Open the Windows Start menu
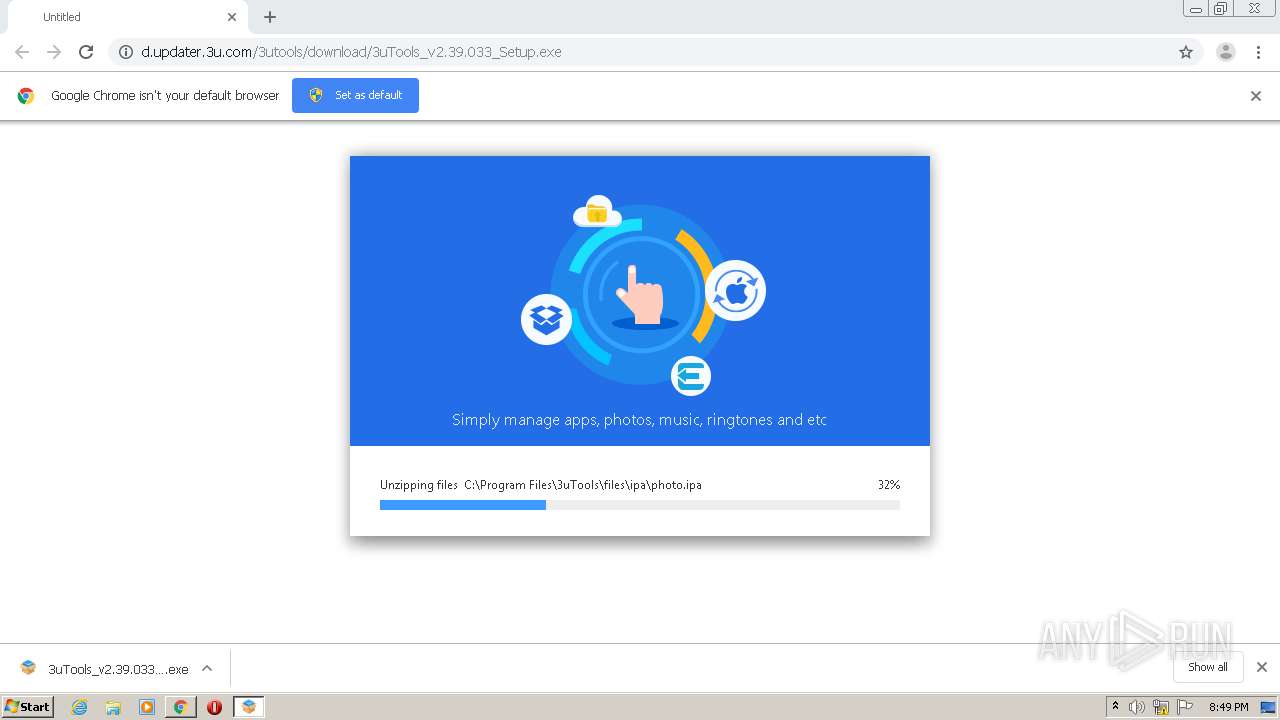Viewport: 1280px width, 720px height. point(28,707)
